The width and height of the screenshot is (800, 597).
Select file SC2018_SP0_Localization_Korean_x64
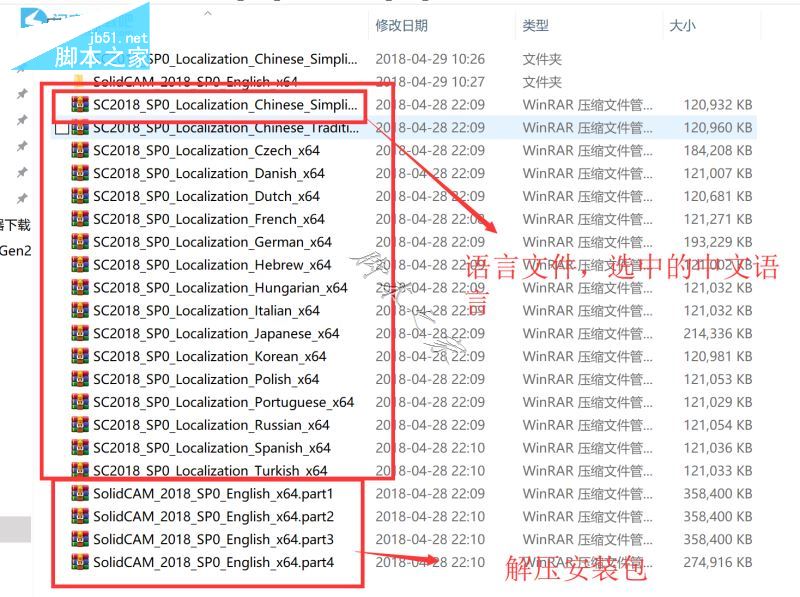pos(210,356)
